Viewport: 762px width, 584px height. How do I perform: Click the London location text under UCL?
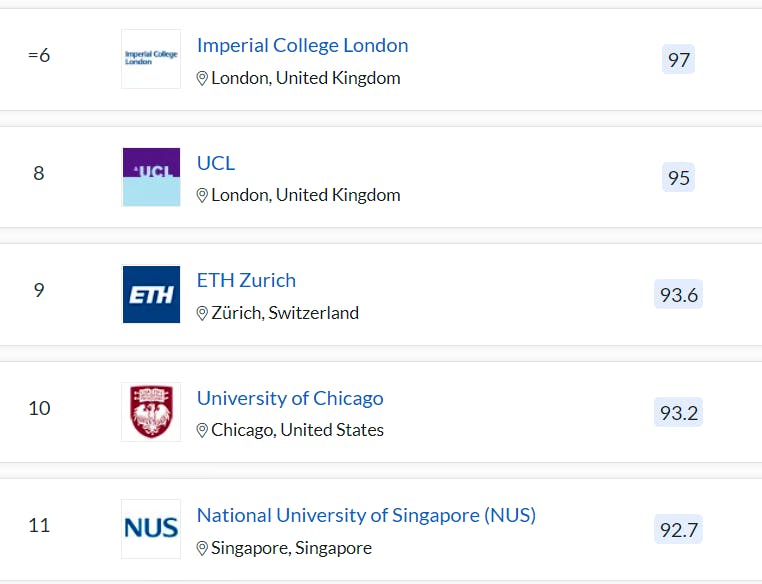click(305, 195)
